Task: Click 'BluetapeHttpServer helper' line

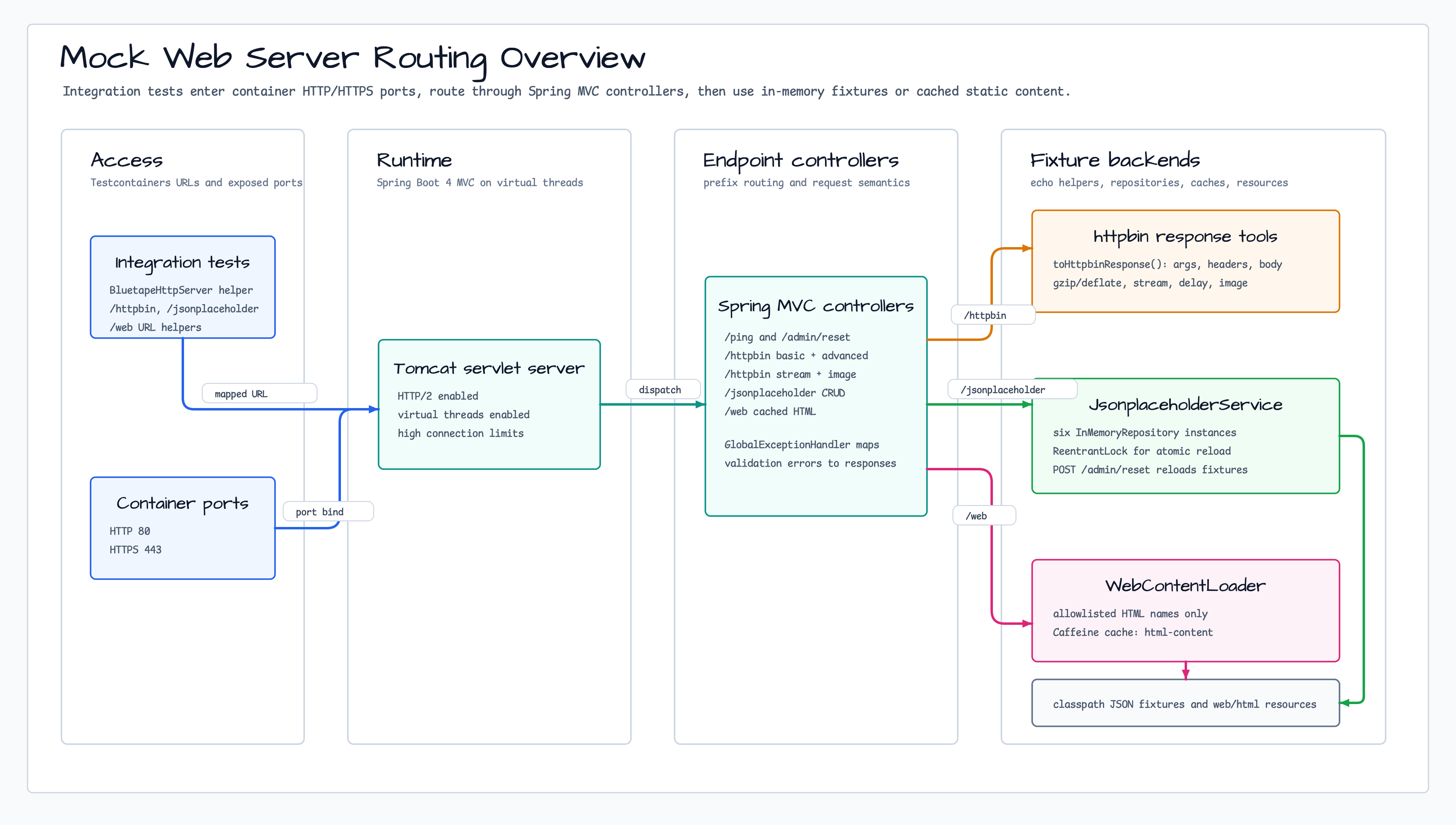Action: [181, 290]
